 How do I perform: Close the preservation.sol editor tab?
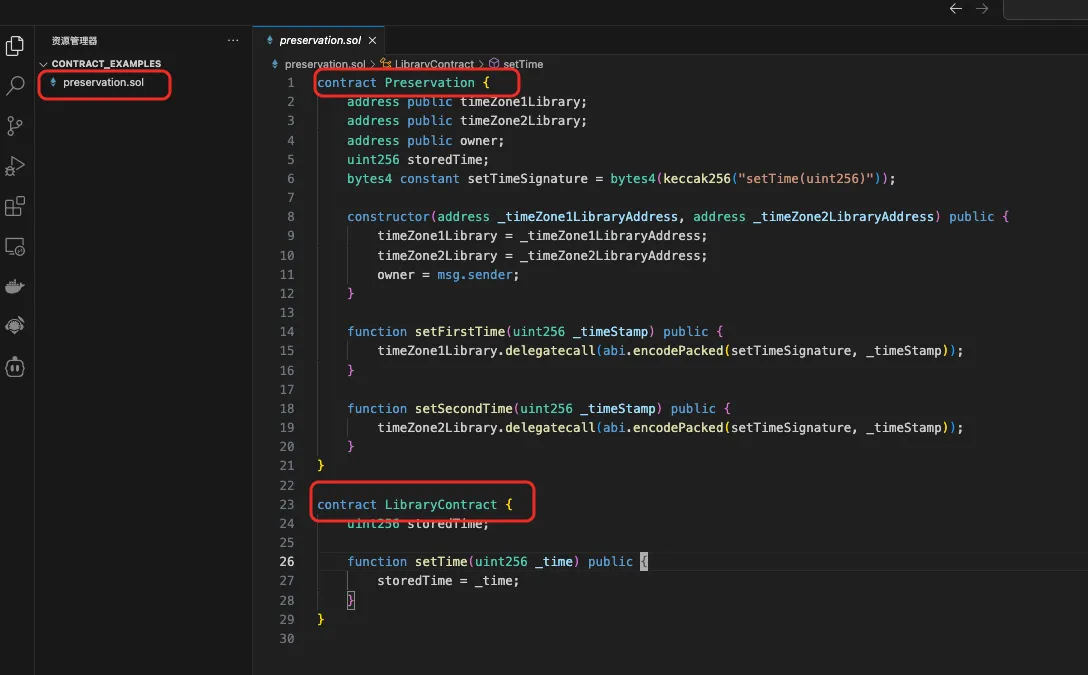click(373, 40)
